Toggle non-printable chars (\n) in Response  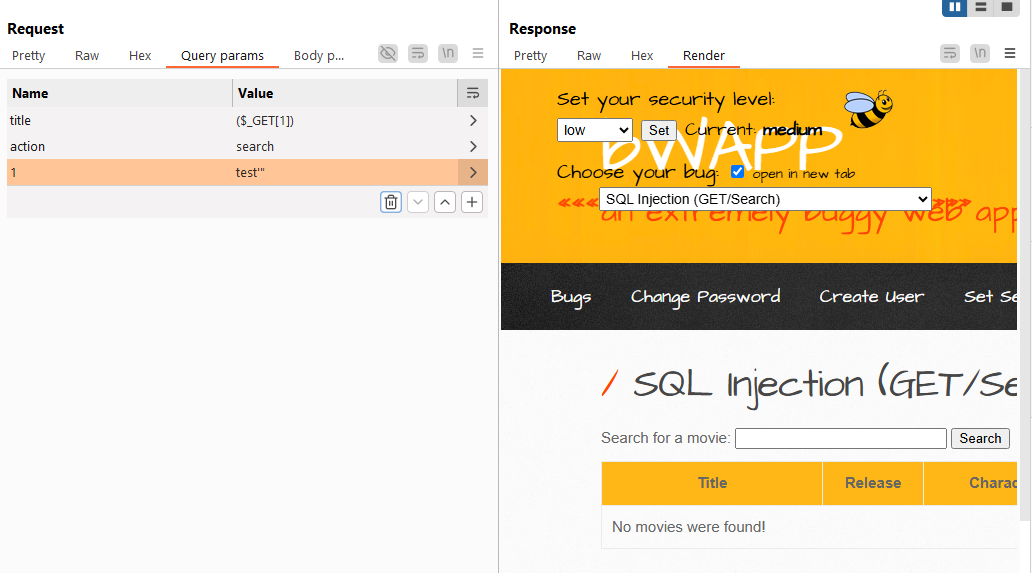pyautogui.click(x=980, y=54)
